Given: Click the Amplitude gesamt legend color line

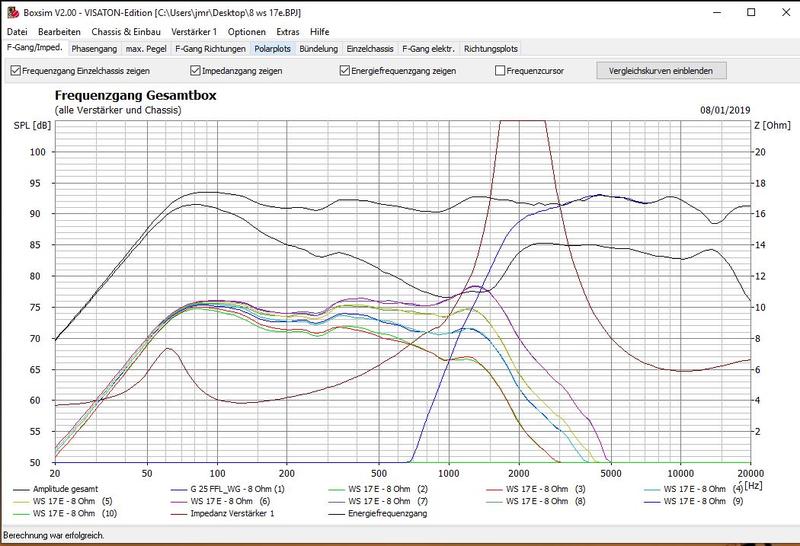Looking at the screenshot, I should 18,489.
